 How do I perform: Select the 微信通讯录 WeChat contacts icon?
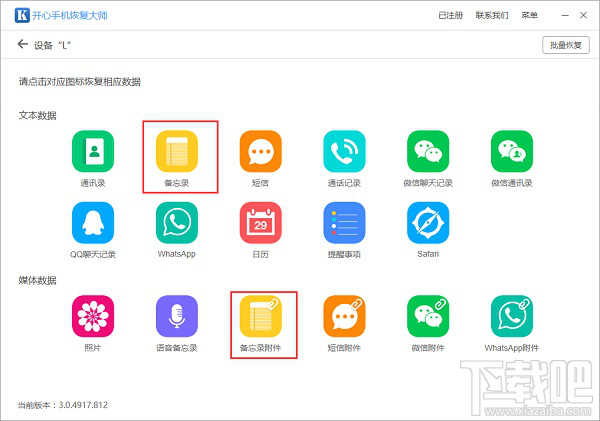click(512, 151)
